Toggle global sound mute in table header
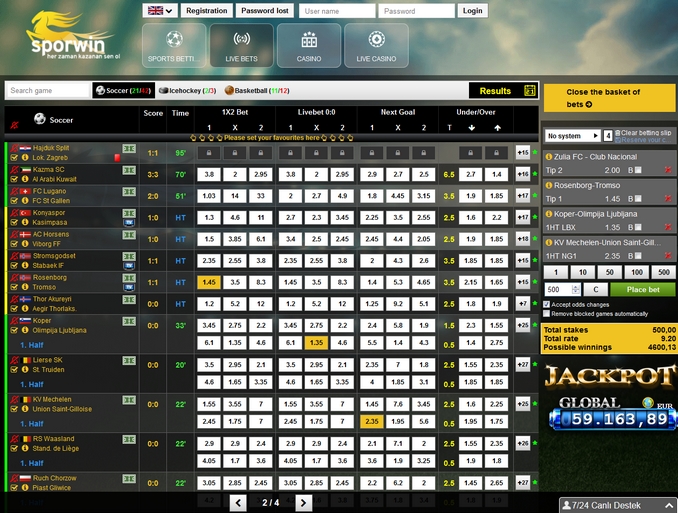 tap(14, 125)
